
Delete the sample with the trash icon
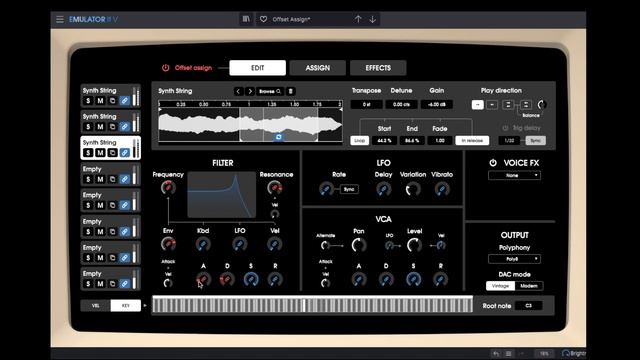[291, 91]
